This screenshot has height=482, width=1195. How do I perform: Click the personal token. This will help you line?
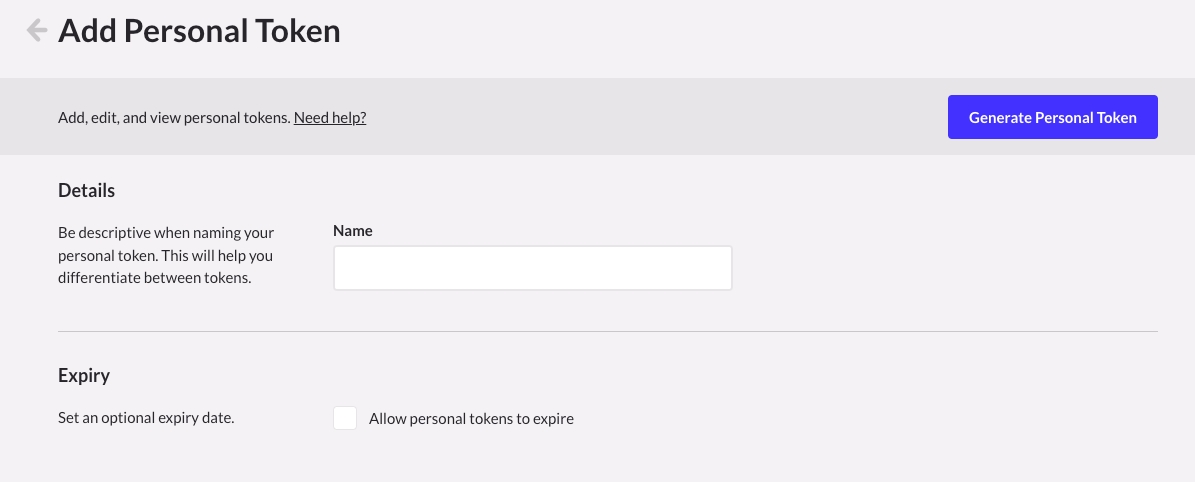pos(165,256)
